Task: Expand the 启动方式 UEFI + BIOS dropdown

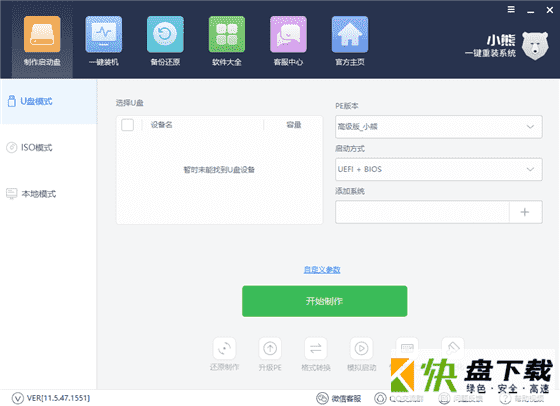Action: tap(439, 169)
